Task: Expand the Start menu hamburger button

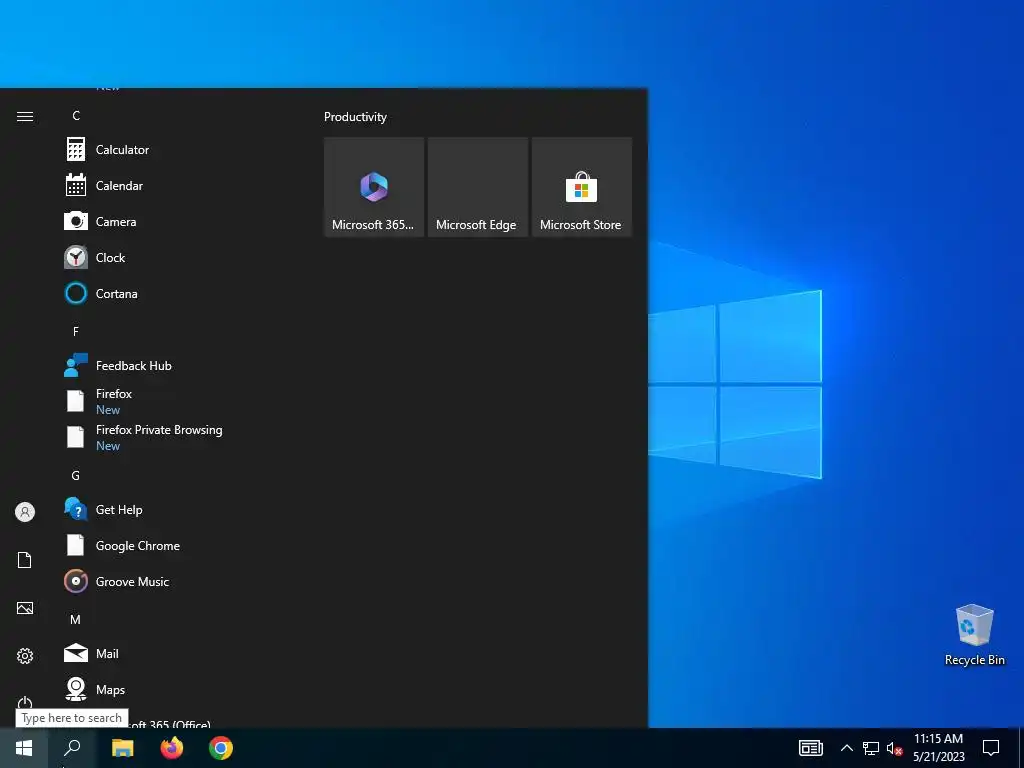Action: [x=25, y=116]
